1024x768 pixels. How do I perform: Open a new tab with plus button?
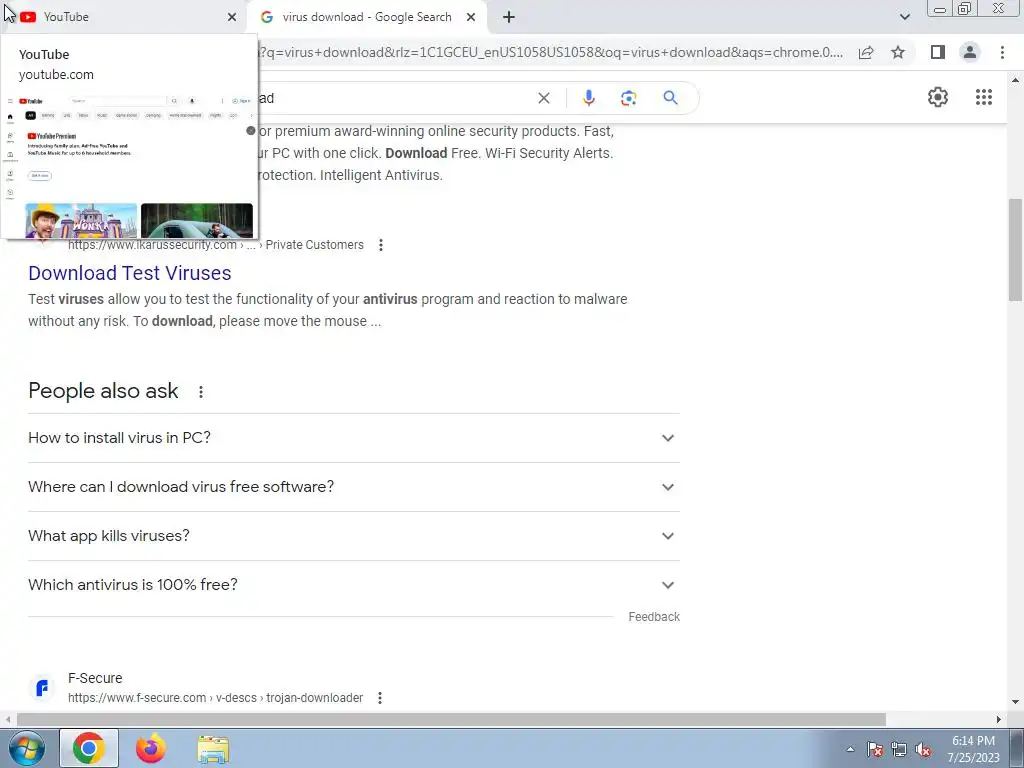click(509, 17)
